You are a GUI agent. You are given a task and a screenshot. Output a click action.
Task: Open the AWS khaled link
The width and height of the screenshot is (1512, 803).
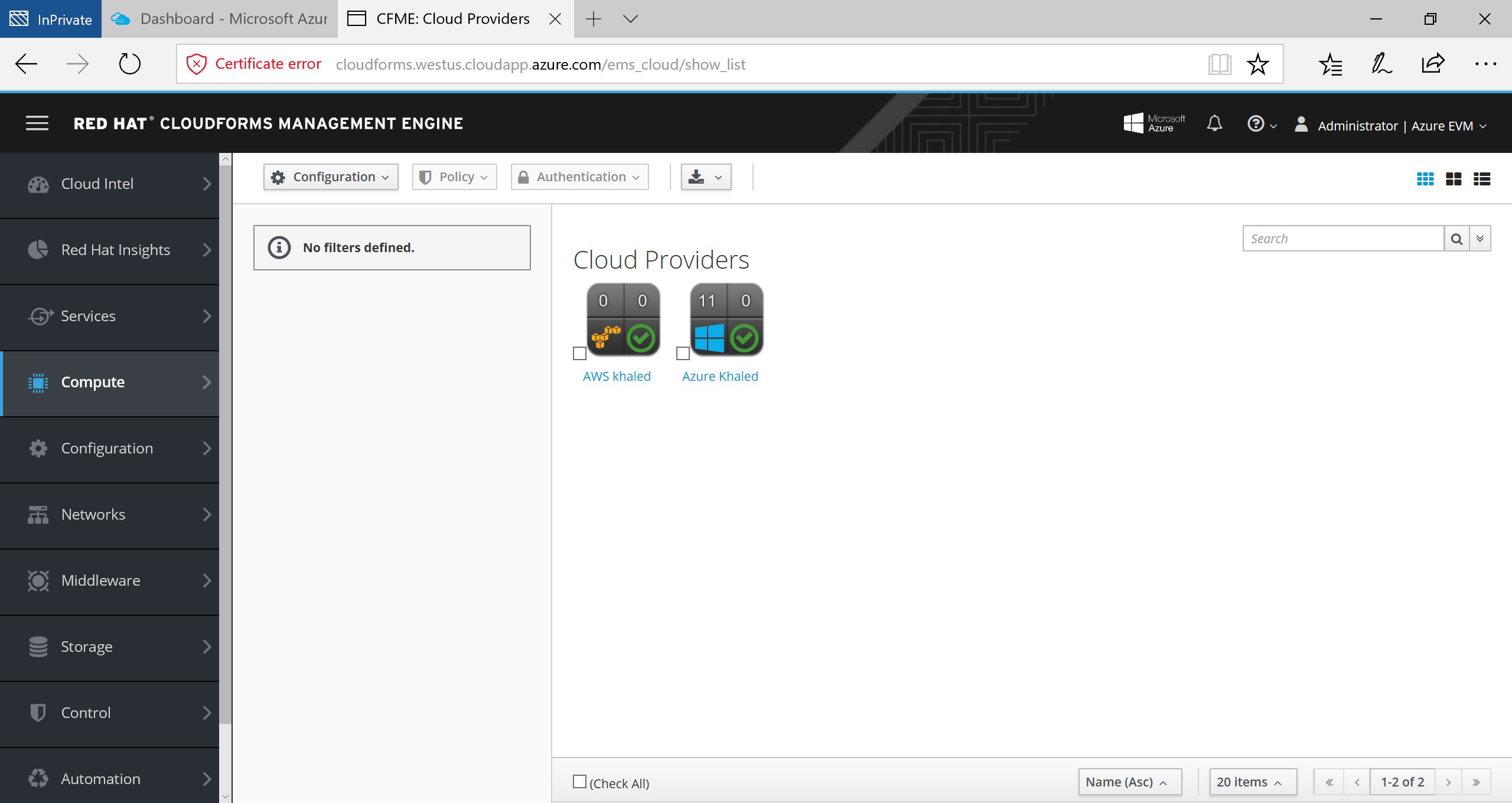[617, 377]
